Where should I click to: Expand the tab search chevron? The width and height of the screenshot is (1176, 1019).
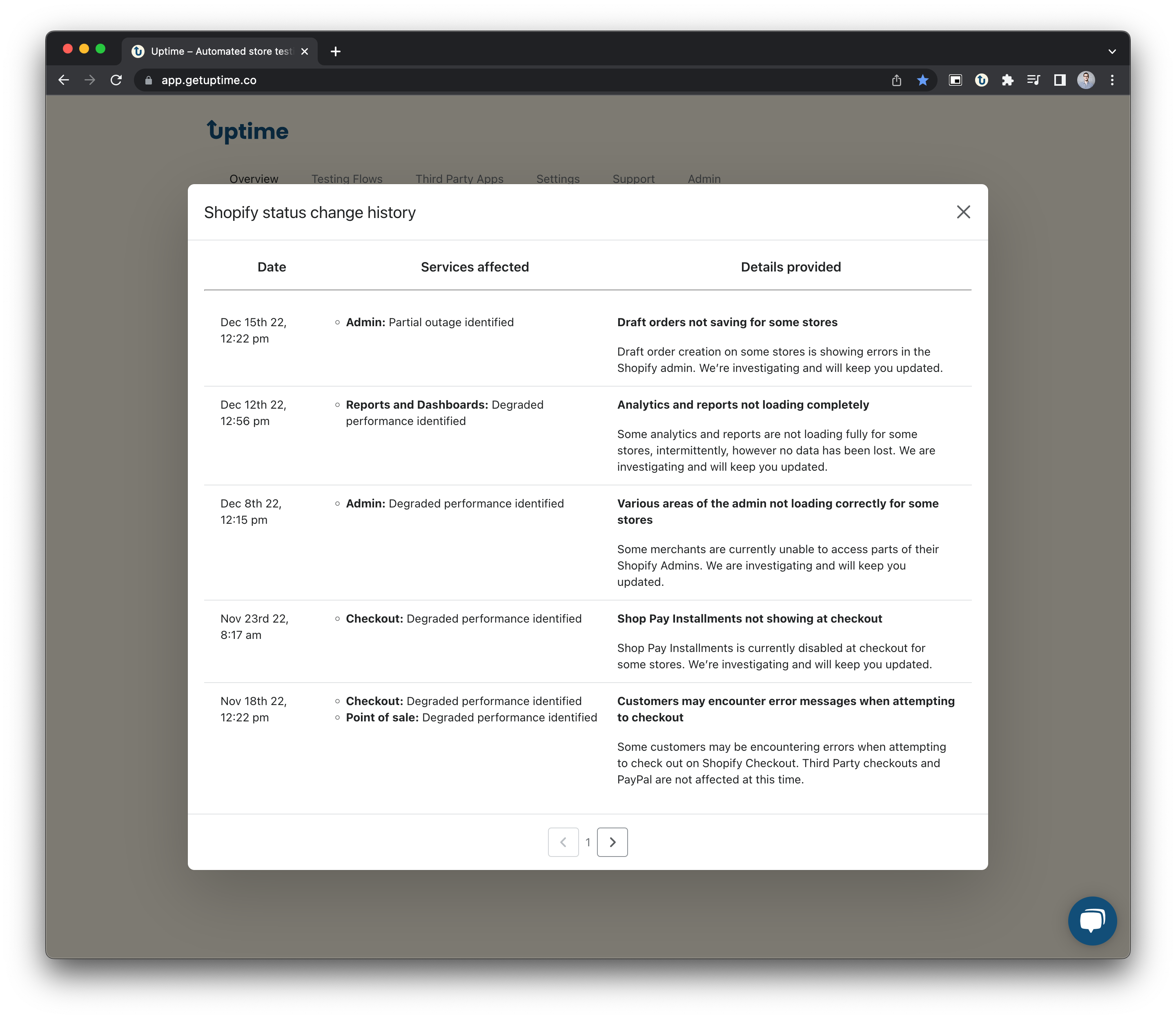coord(1112,51)
